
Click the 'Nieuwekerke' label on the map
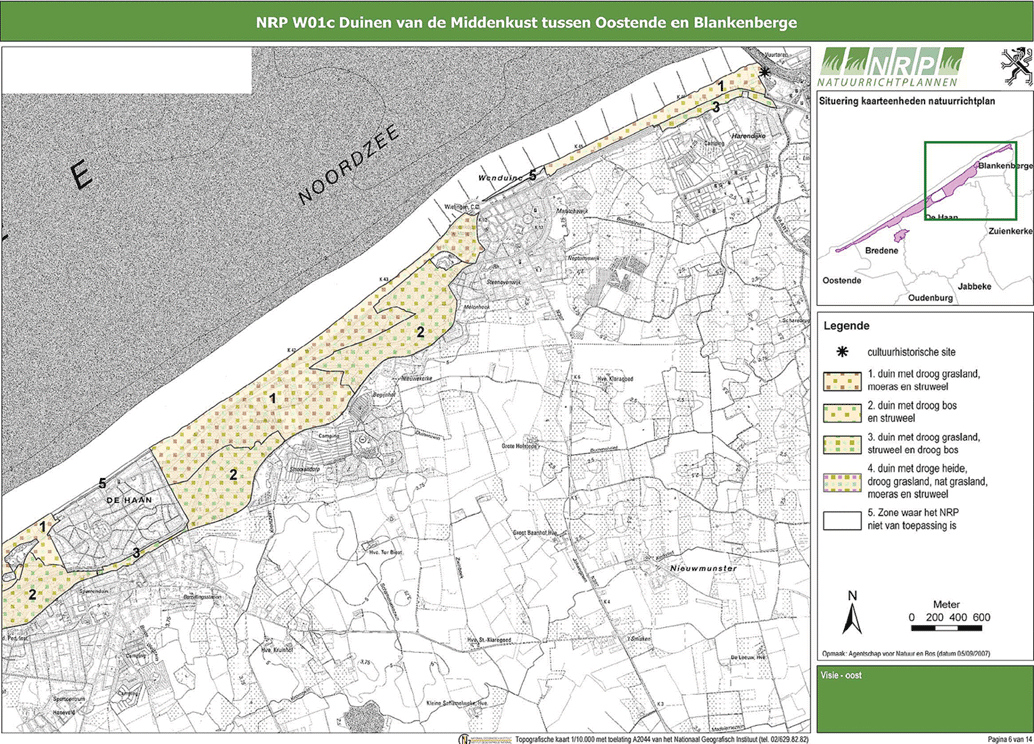click(416, 379)
